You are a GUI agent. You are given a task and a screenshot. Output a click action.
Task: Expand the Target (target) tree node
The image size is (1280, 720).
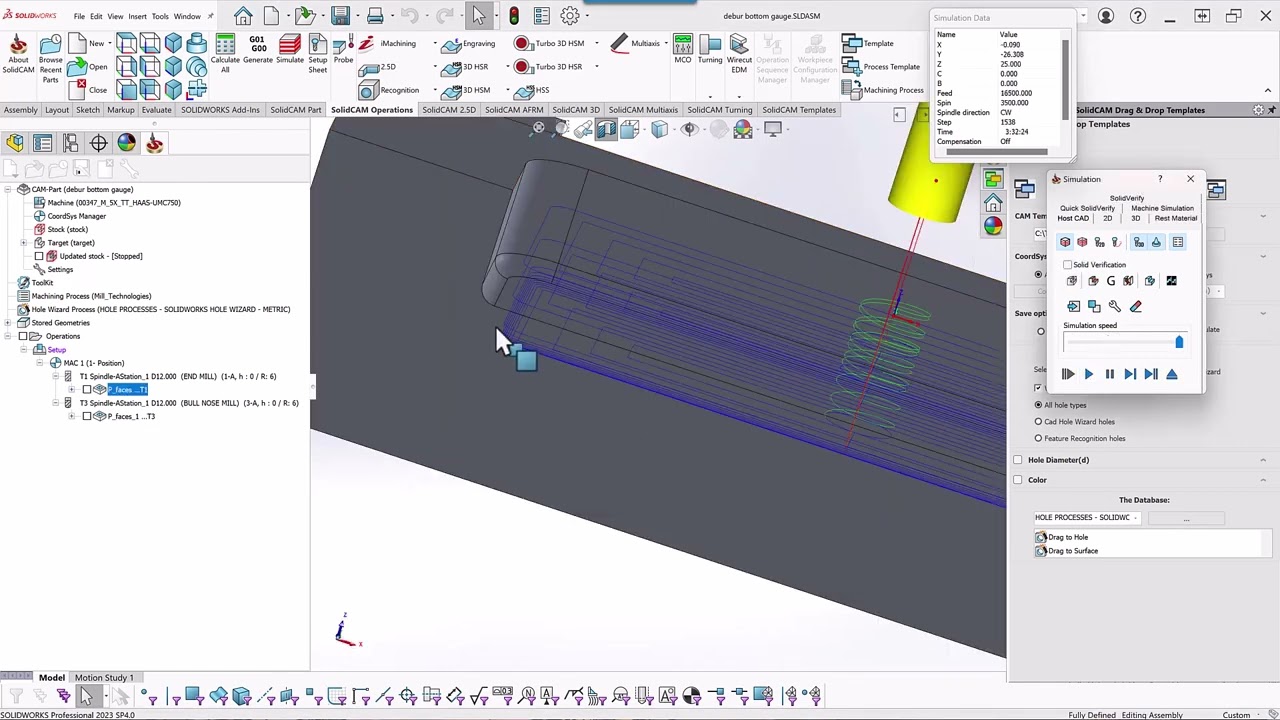pyautogui.click(x=24, y=243)
